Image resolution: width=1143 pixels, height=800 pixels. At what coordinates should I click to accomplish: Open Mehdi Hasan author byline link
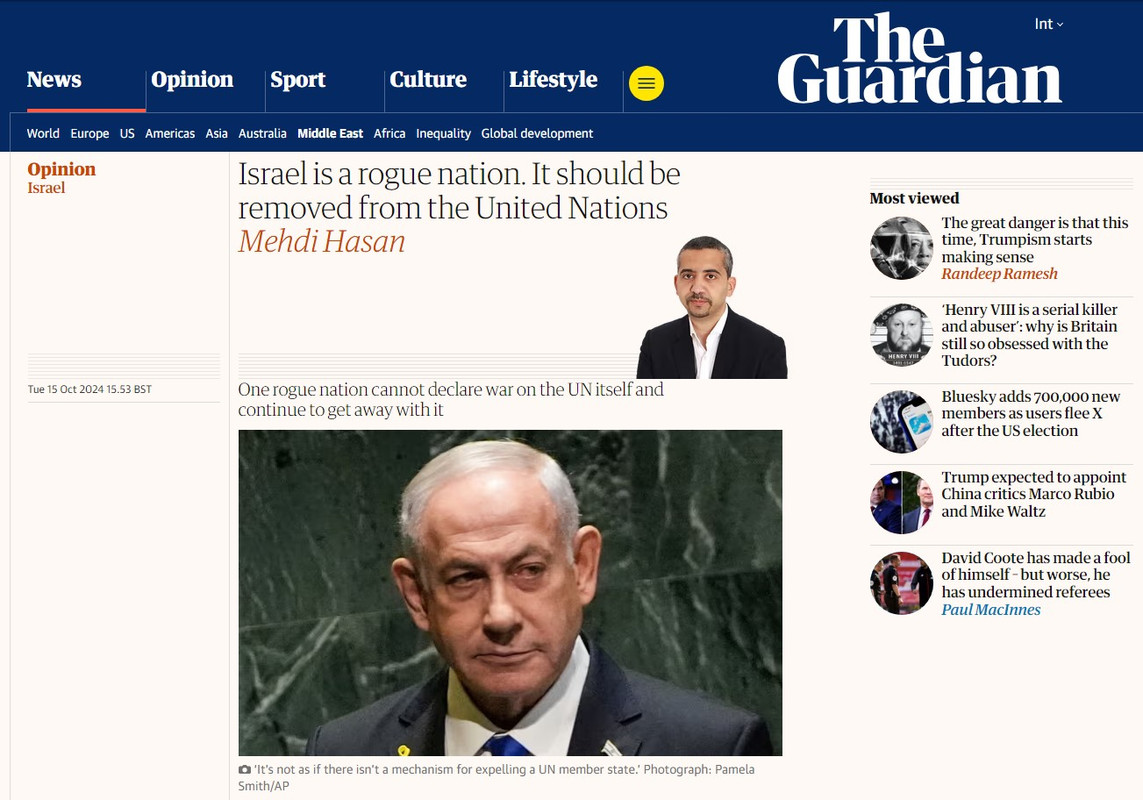point(321,241)
